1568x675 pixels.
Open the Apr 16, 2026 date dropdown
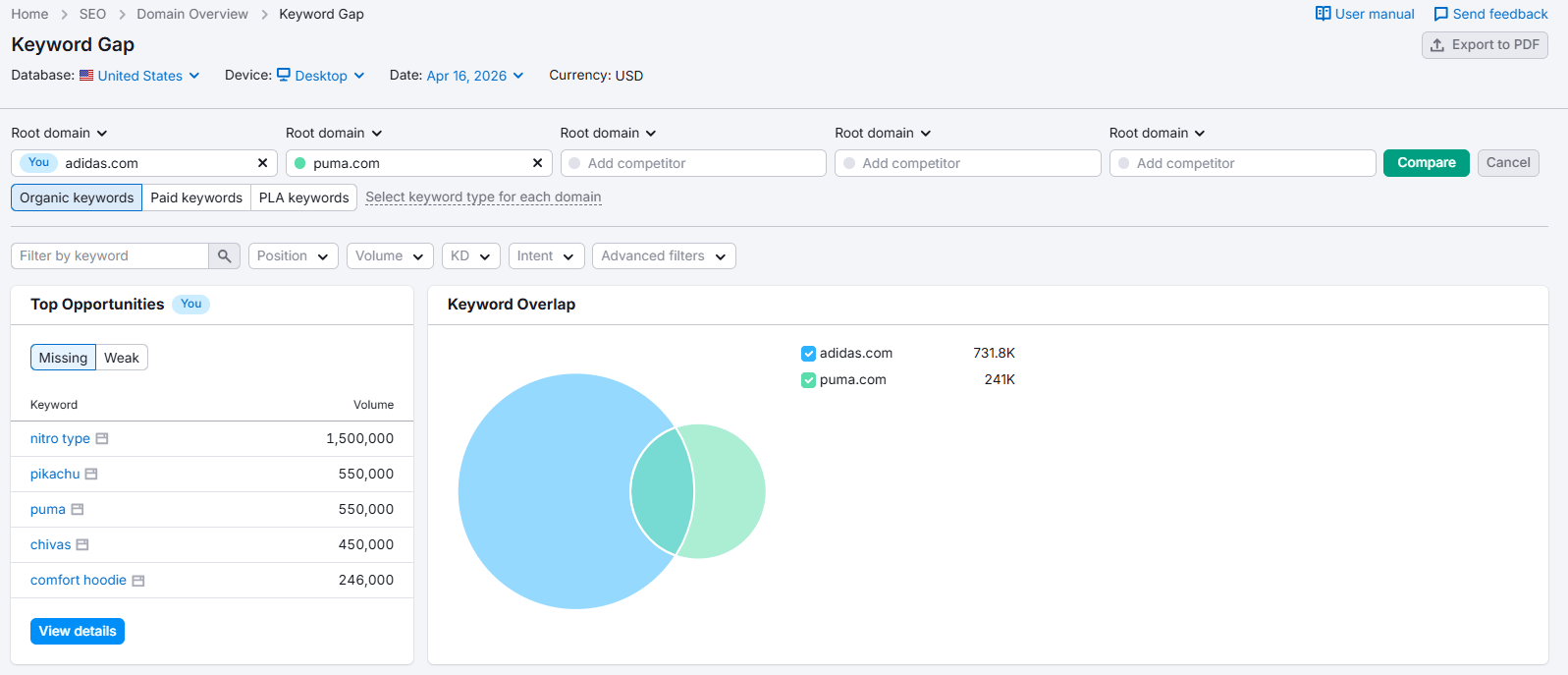475,76
